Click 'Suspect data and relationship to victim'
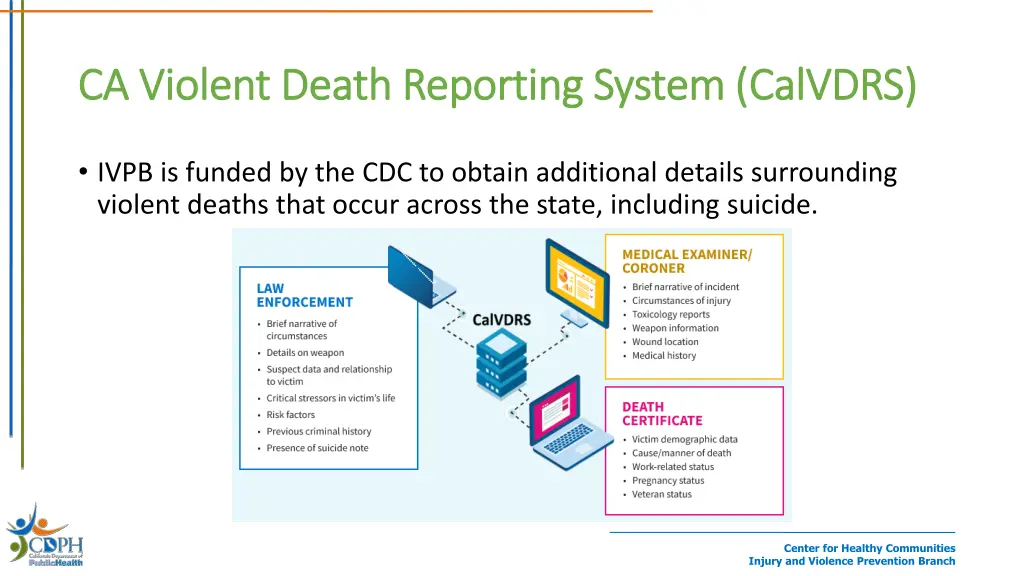This screenshot has height=576, width=1024. pyautogui.click(x=329, y=376)
